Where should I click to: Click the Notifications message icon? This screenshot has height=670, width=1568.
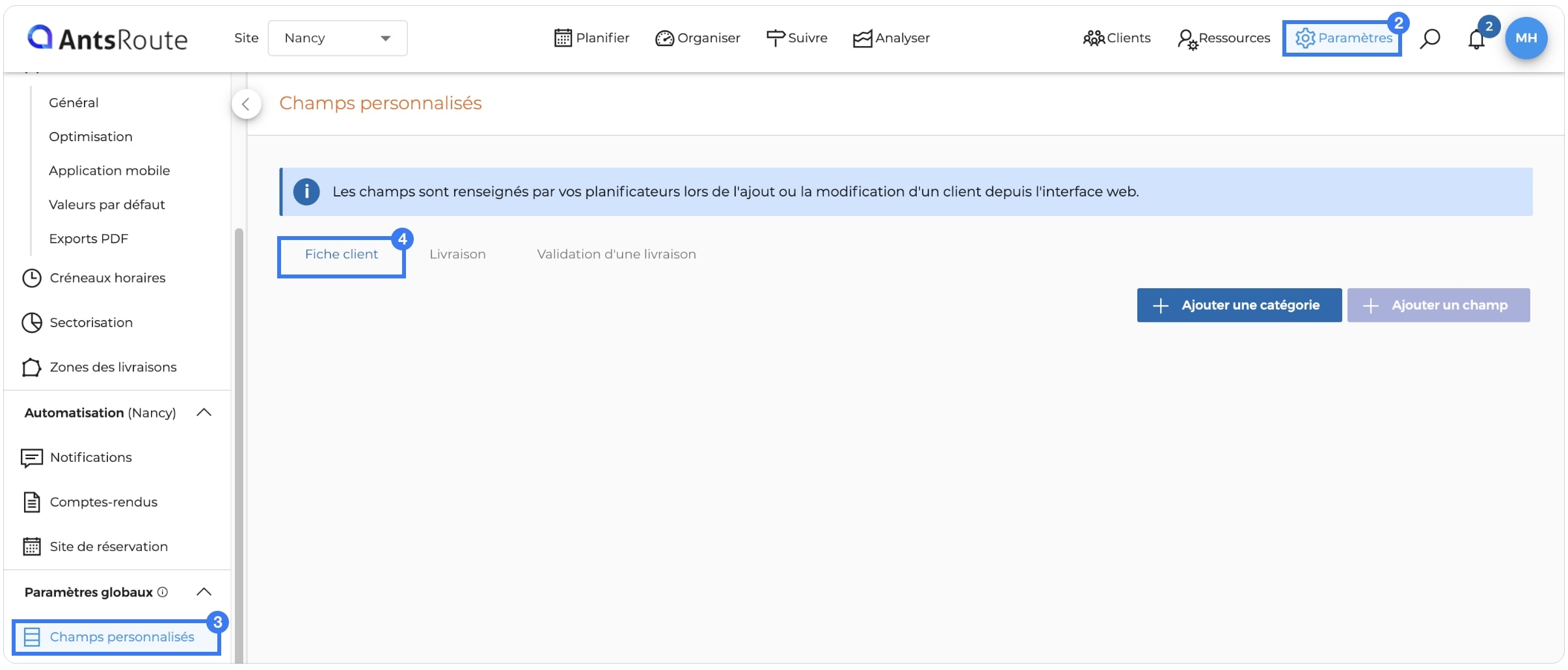coord(32,458)
